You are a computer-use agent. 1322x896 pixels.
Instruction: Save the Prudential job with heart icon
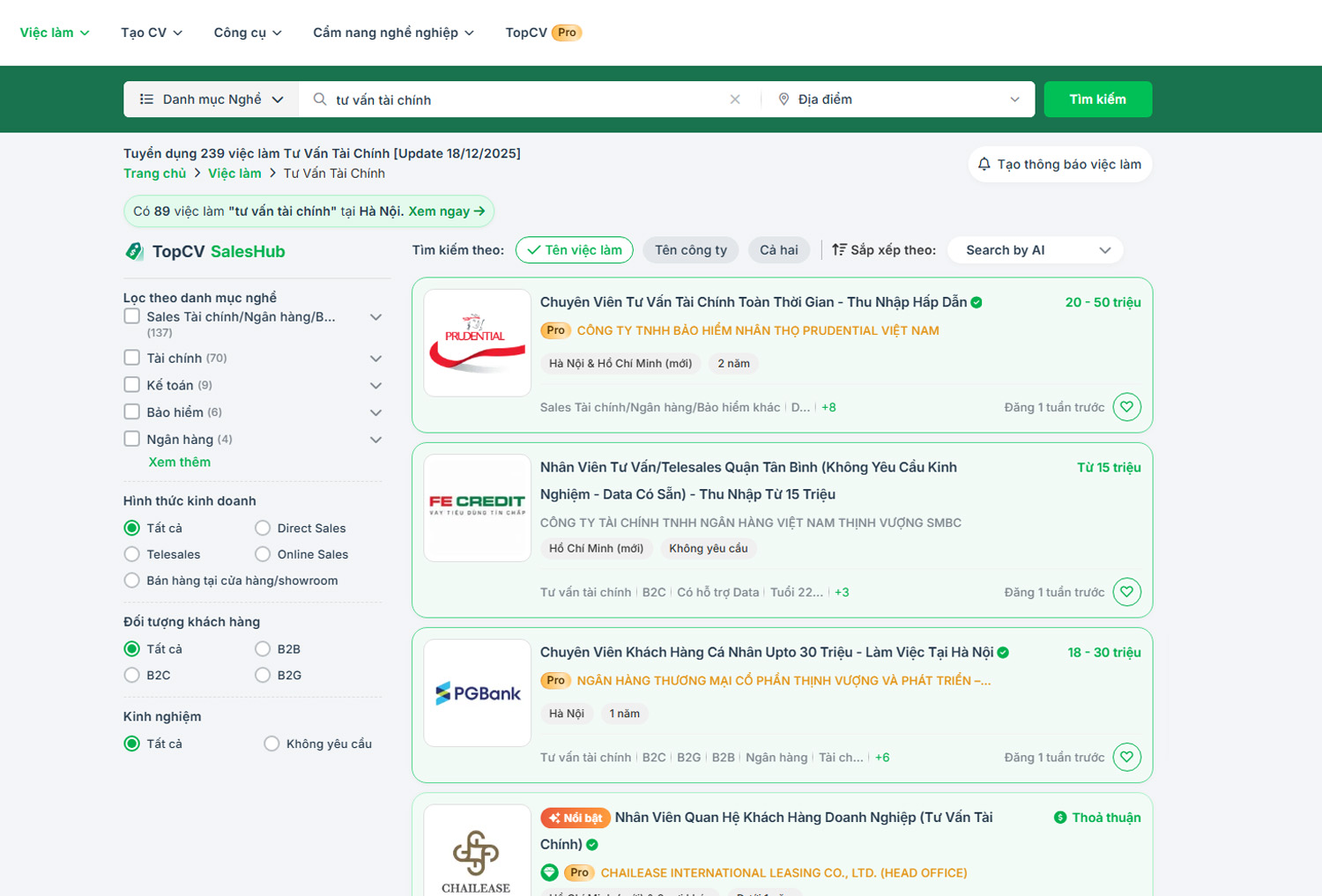(1126, 407)
